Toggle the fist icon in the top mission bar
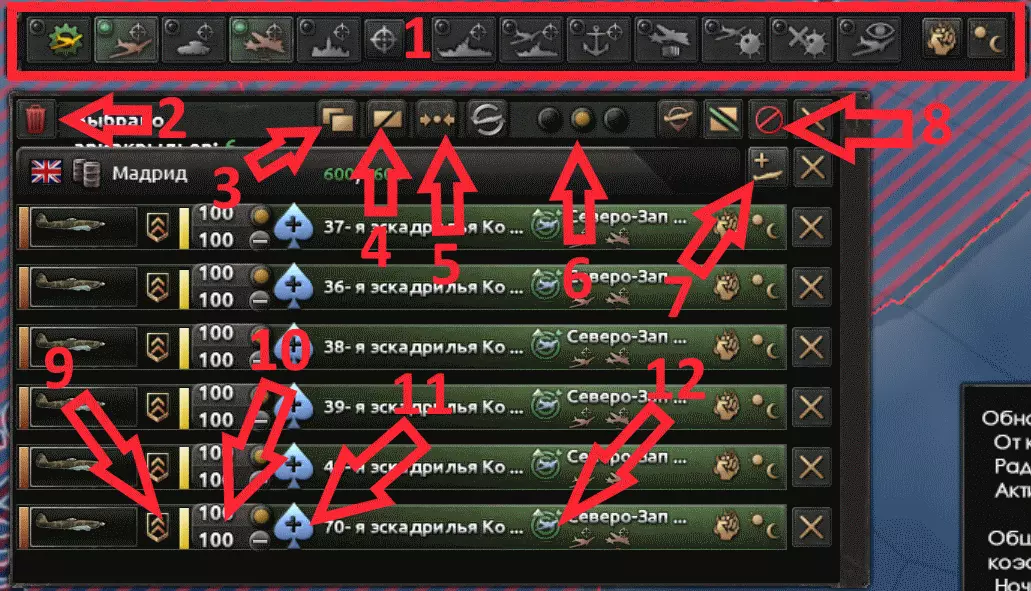This screenshot has height=591, width=1031. 941,40
